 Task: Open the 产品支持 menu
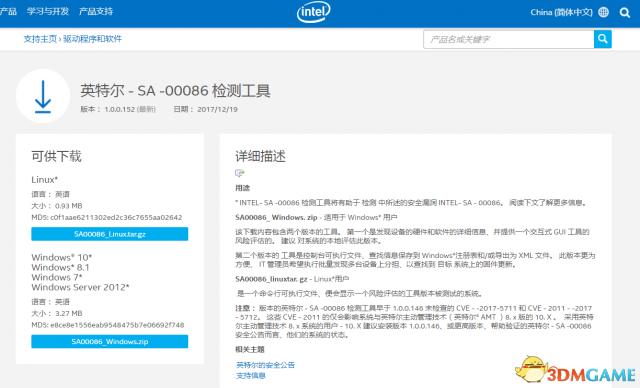click(96, 11)
